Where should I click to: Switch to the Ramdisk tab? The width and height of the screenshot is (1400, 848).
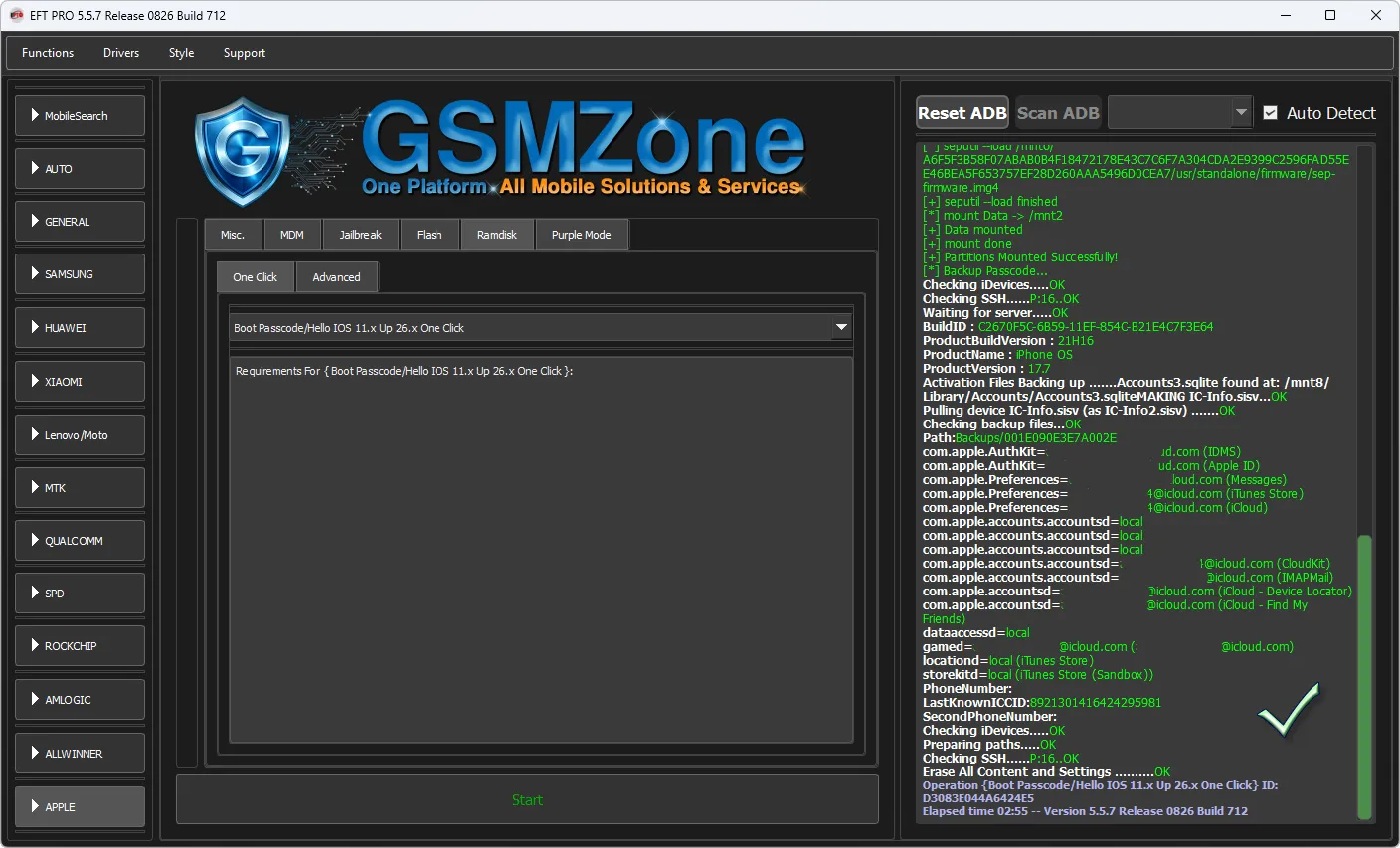[x=497, y=235]
